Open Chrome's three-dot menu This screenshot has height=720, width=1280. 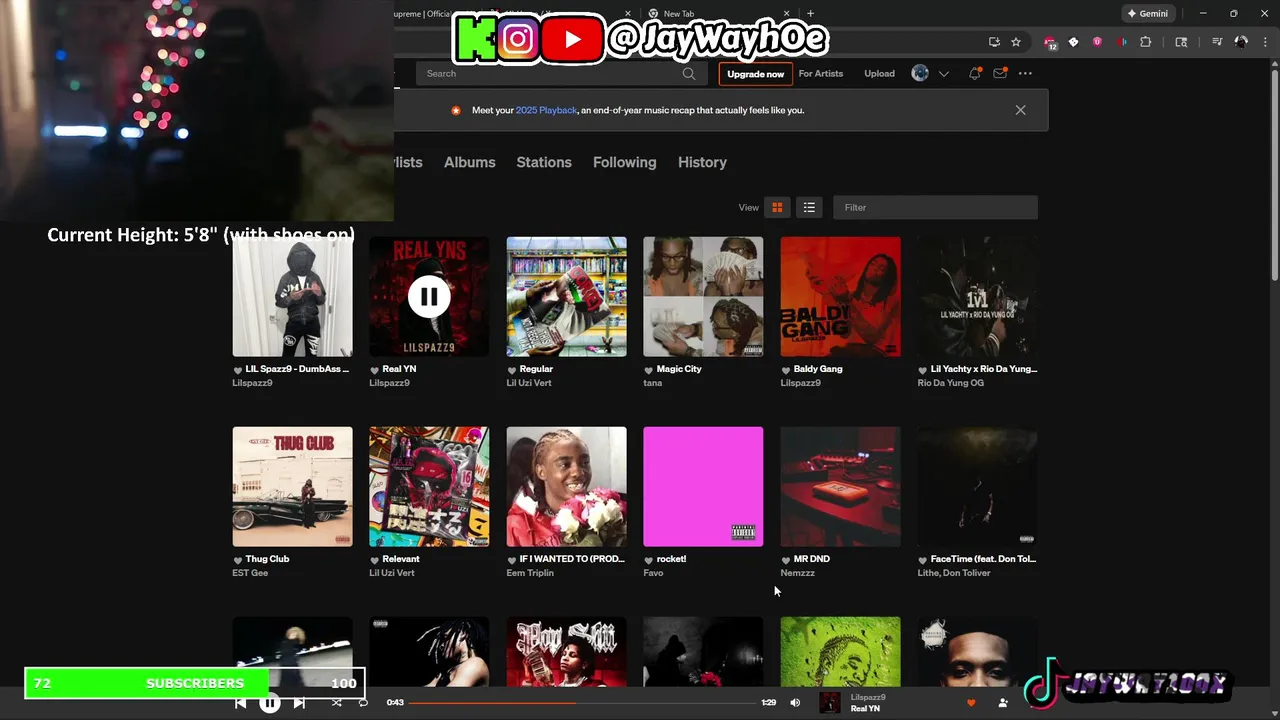[1267, 42]
